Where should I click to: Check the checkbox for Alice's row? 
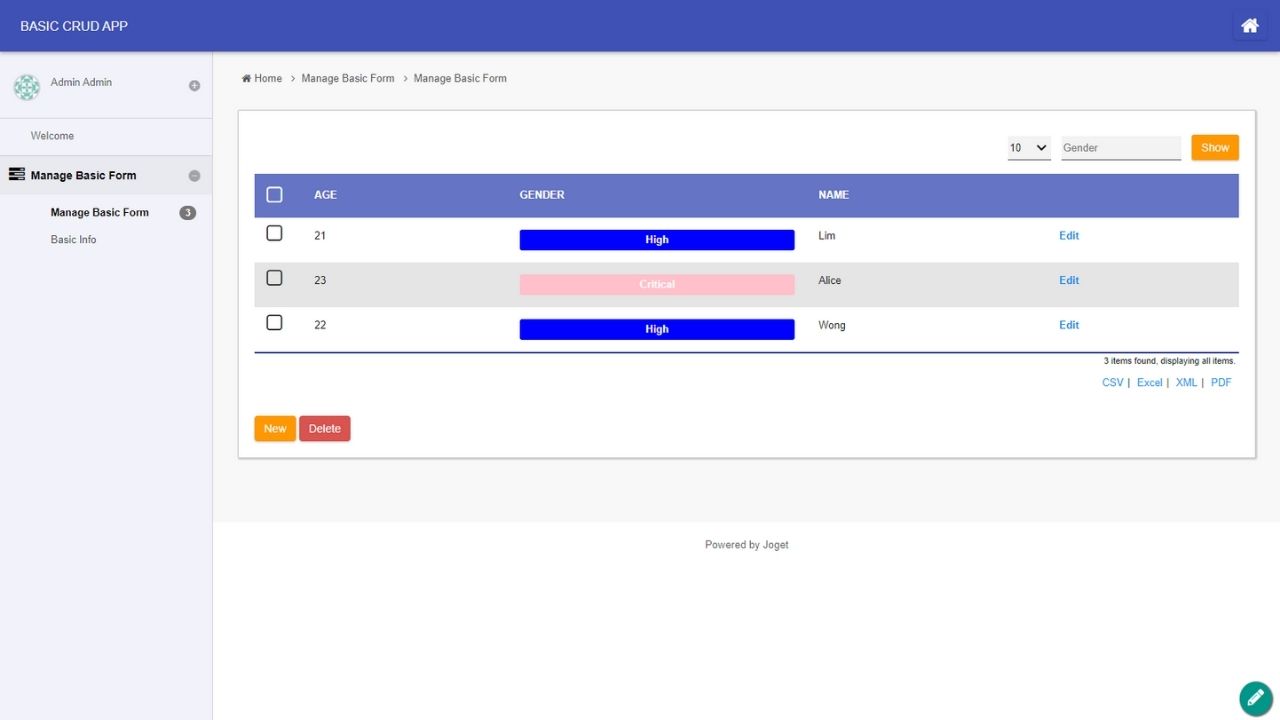click(274, 278)
